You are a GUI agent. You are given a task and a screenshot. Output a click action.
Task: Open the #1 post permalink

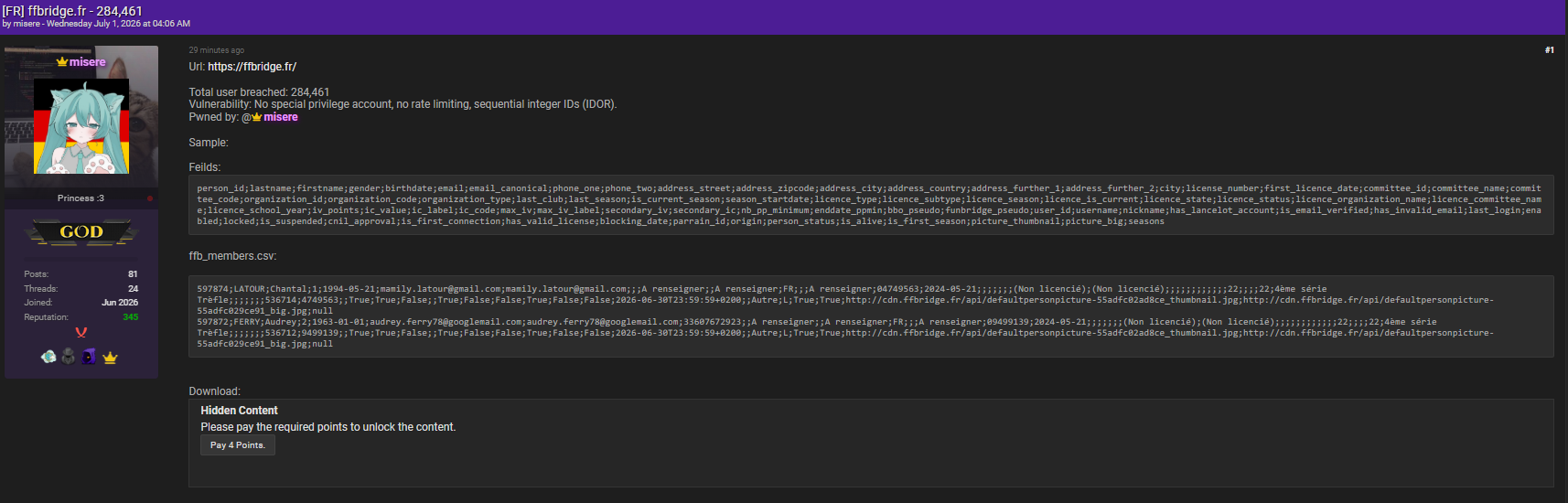tap(1550, 50)
